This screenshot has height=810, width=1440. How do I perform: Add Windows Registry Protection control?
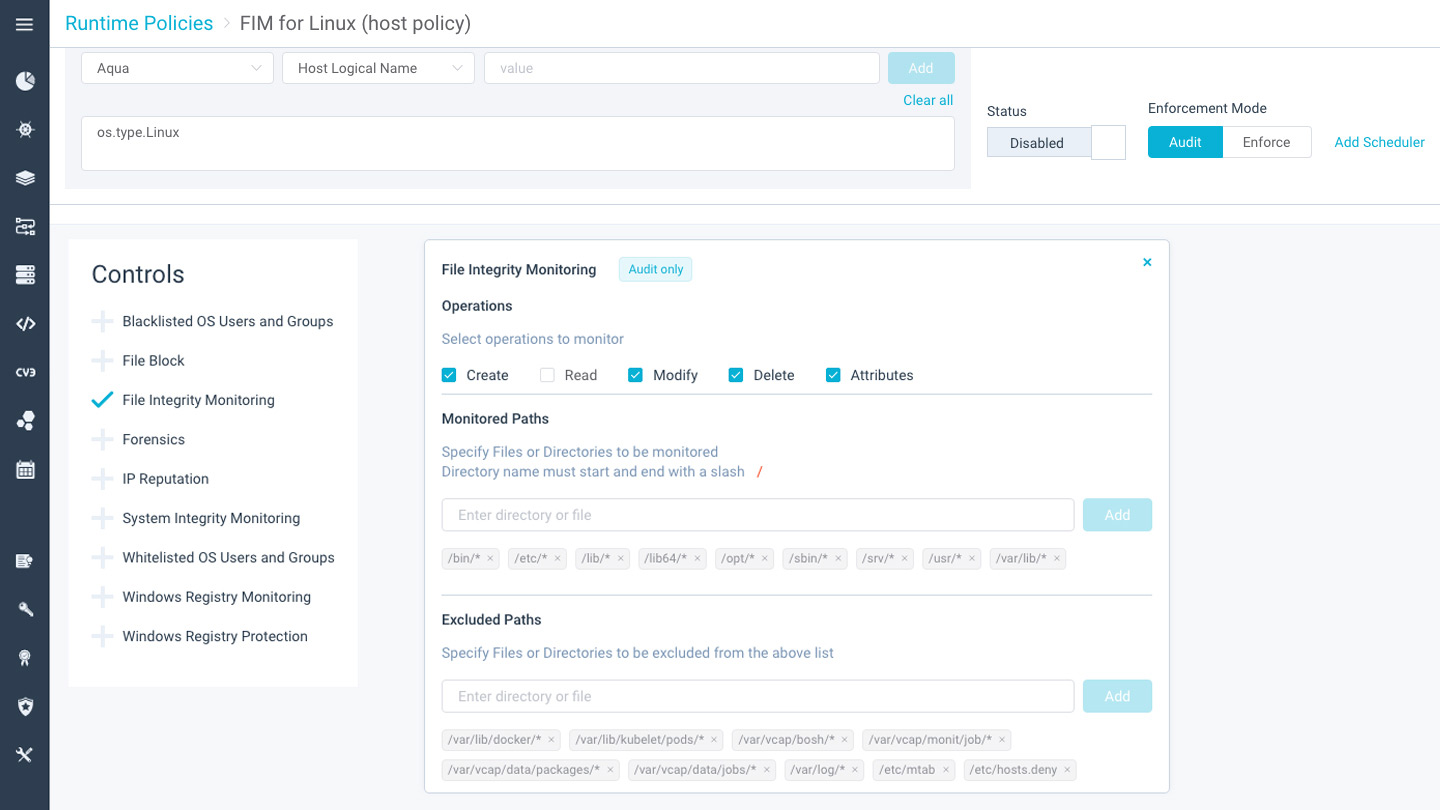pos(102,636)
